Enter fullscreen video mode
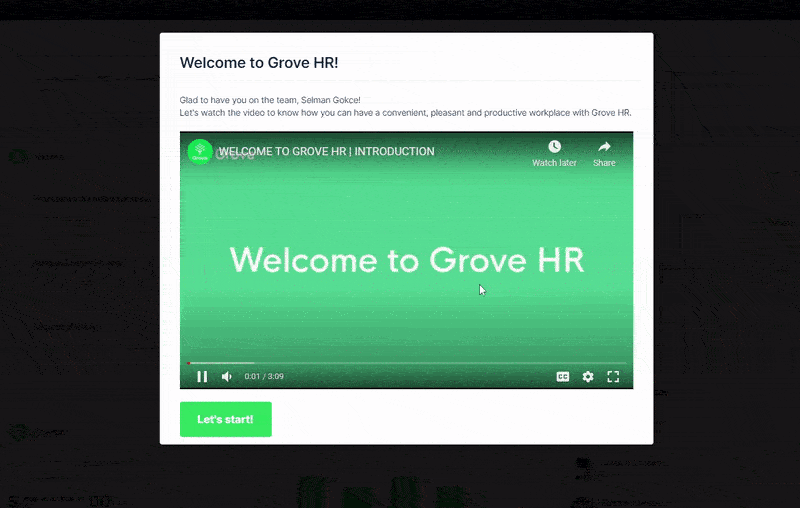The width and height of the screenshot is (800, 508). tap(613, 376)
